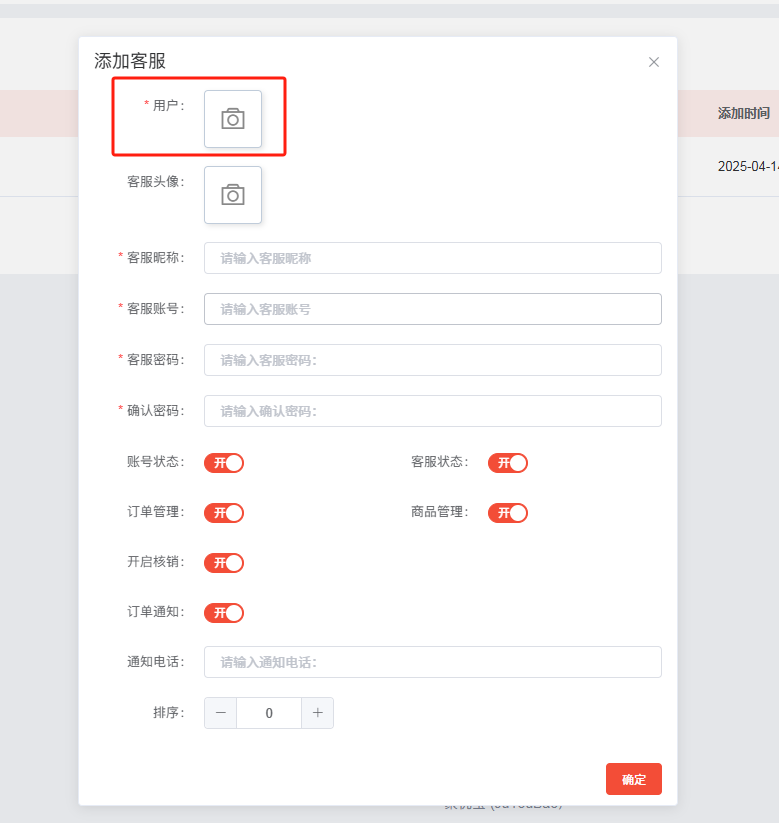
Task: Disable the 订单管理 toggle
Action: coord(224,512)
